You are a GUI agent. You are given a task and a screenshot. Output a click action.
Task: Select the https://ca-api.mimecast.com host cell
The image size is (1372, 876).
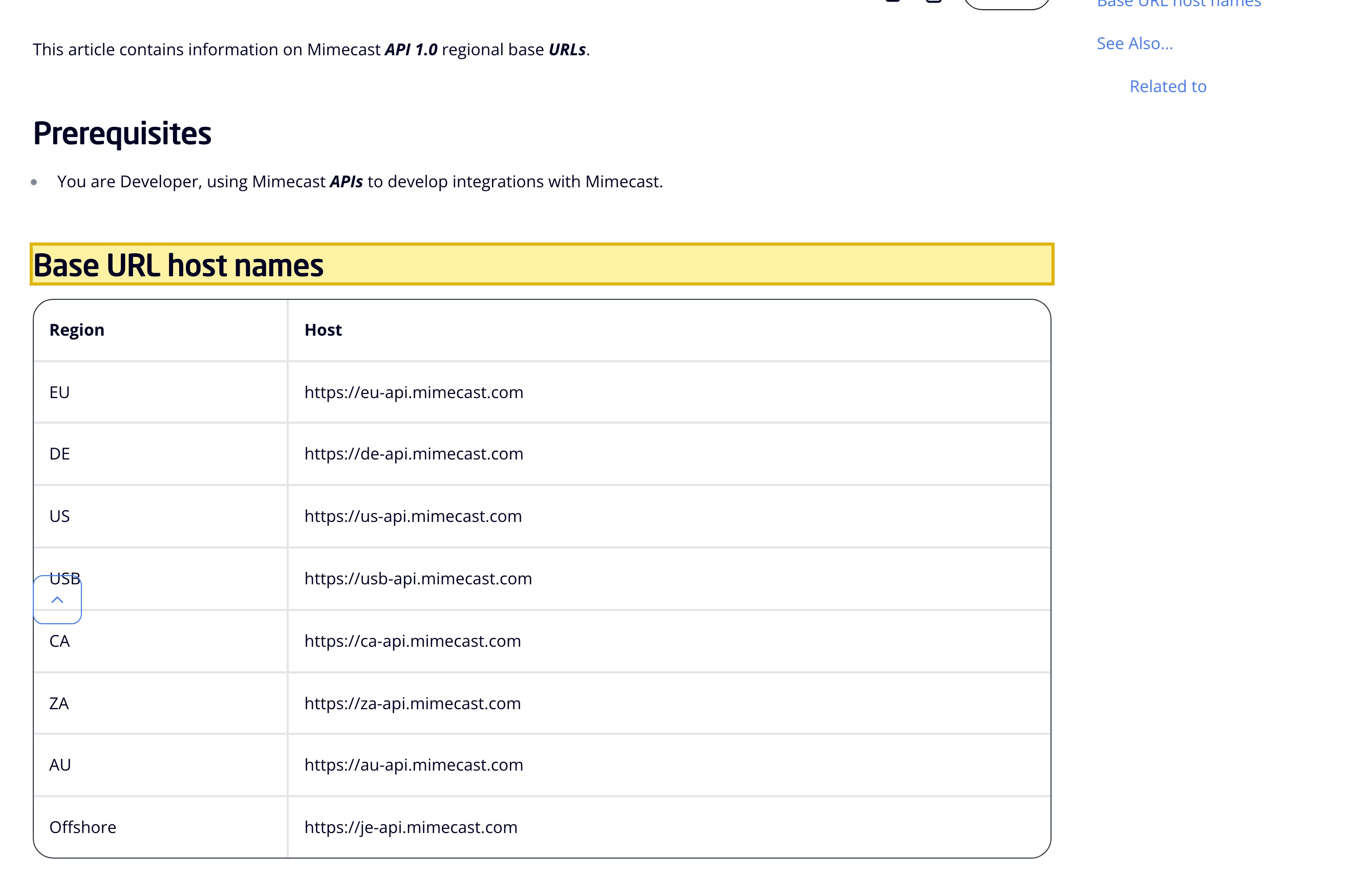(669, 641)
